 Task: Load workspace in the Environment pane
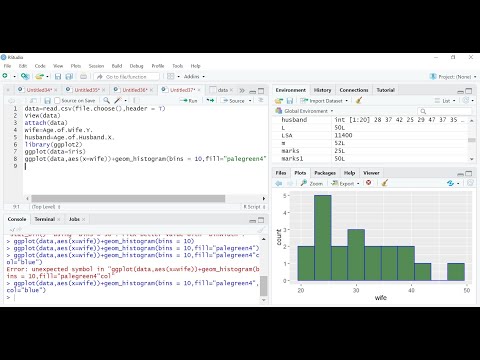tap(279, 100)
